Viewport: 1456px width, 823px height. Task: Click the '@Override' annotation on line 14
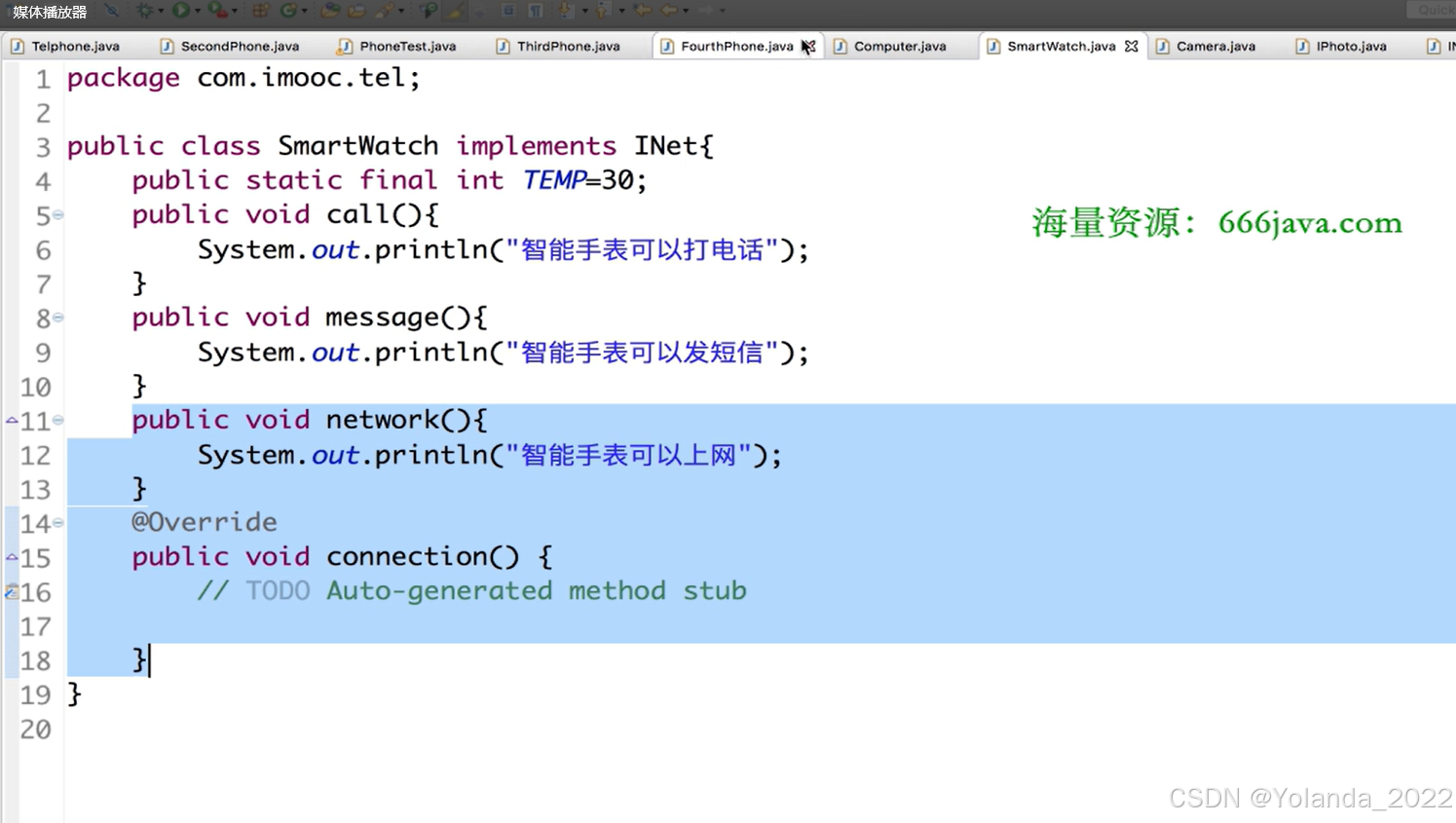pyautogui.click(x=205, y=522)
